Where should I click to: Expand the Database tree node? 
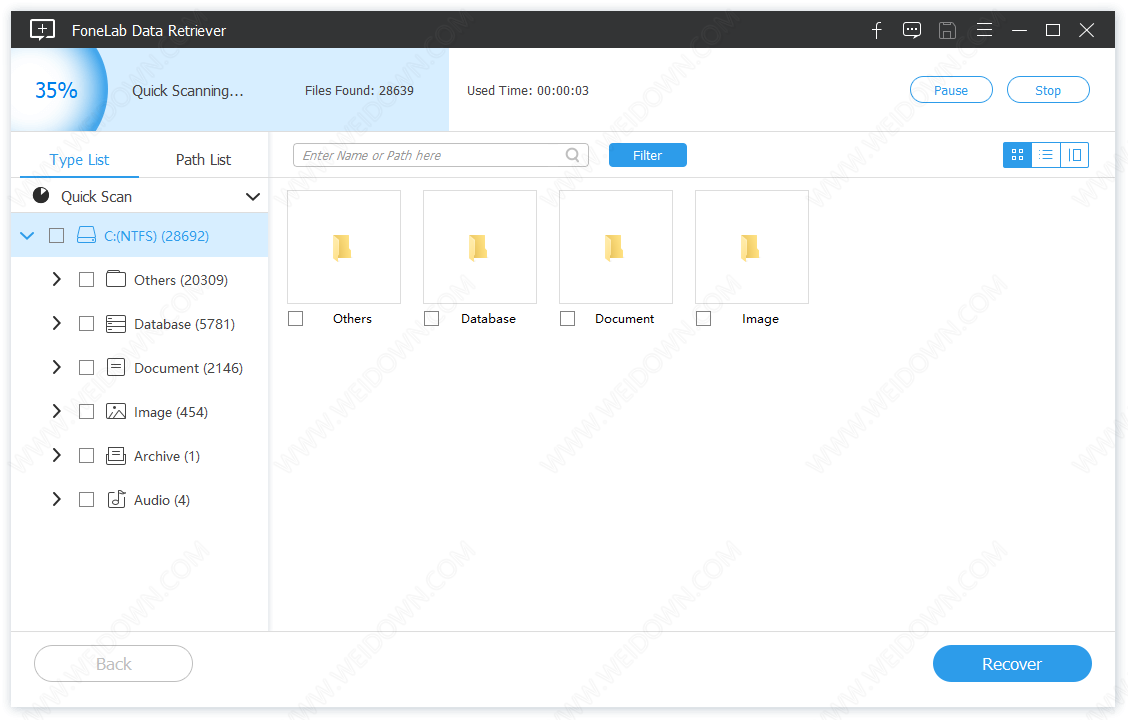pos(57,324)
